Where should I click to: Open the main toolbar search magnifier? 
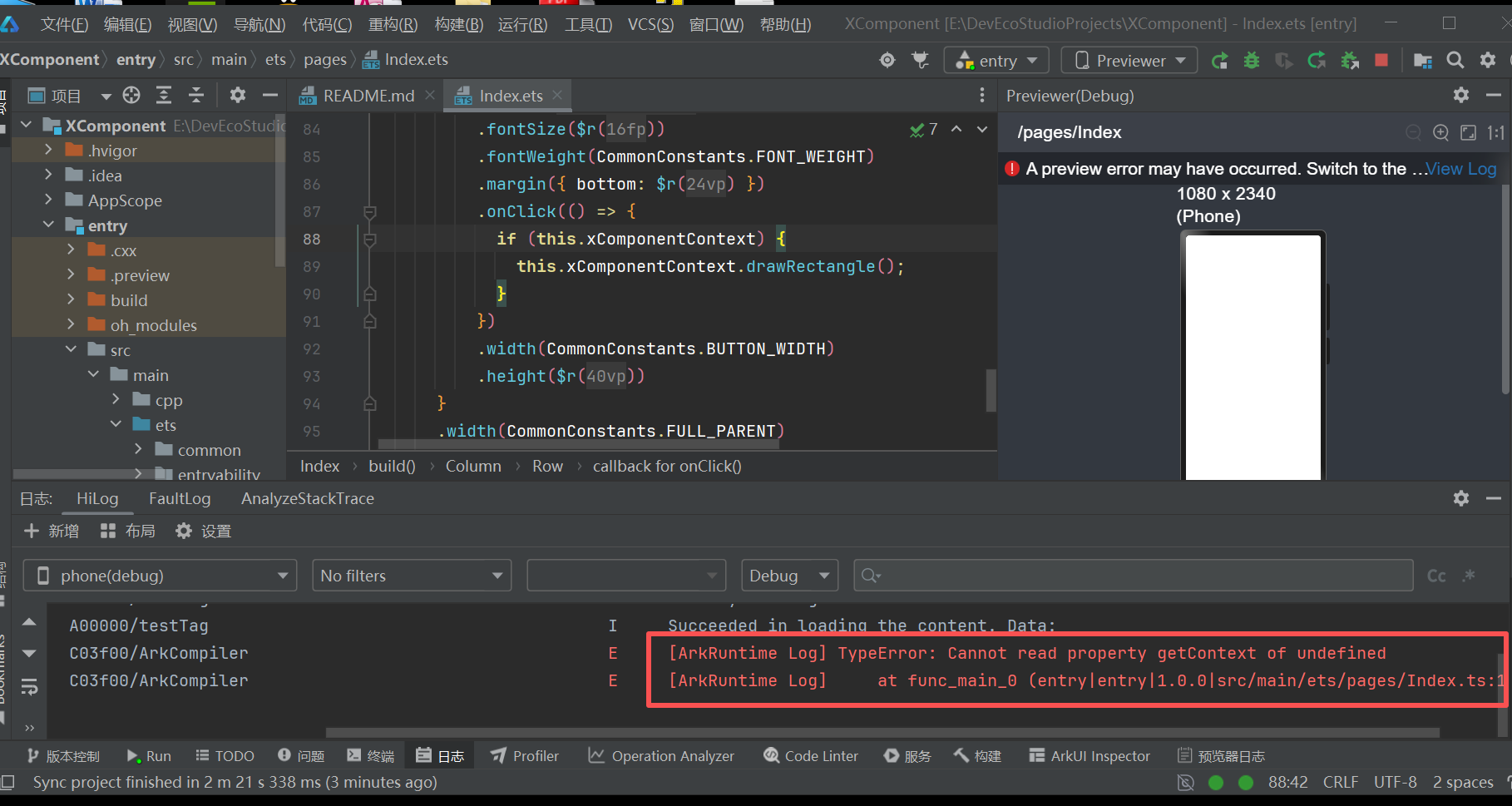[1455, 61]
